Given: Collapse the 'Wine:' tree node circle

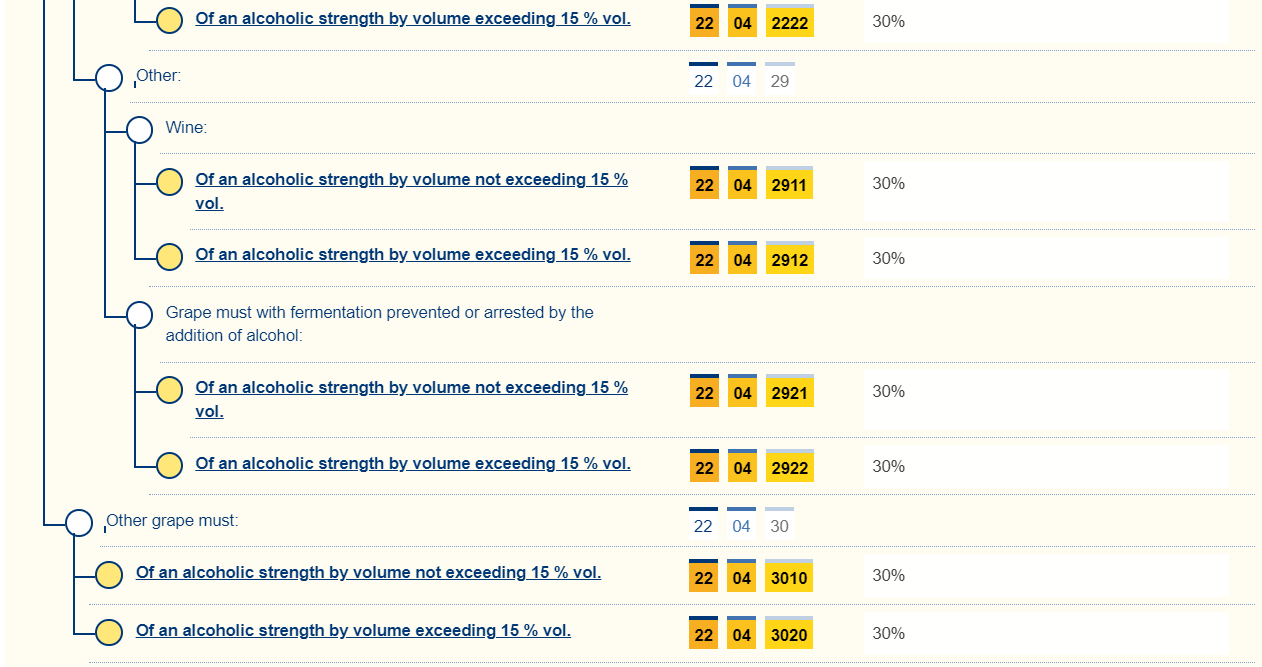Looking at the screenshot, I should (x=139, y=129).
